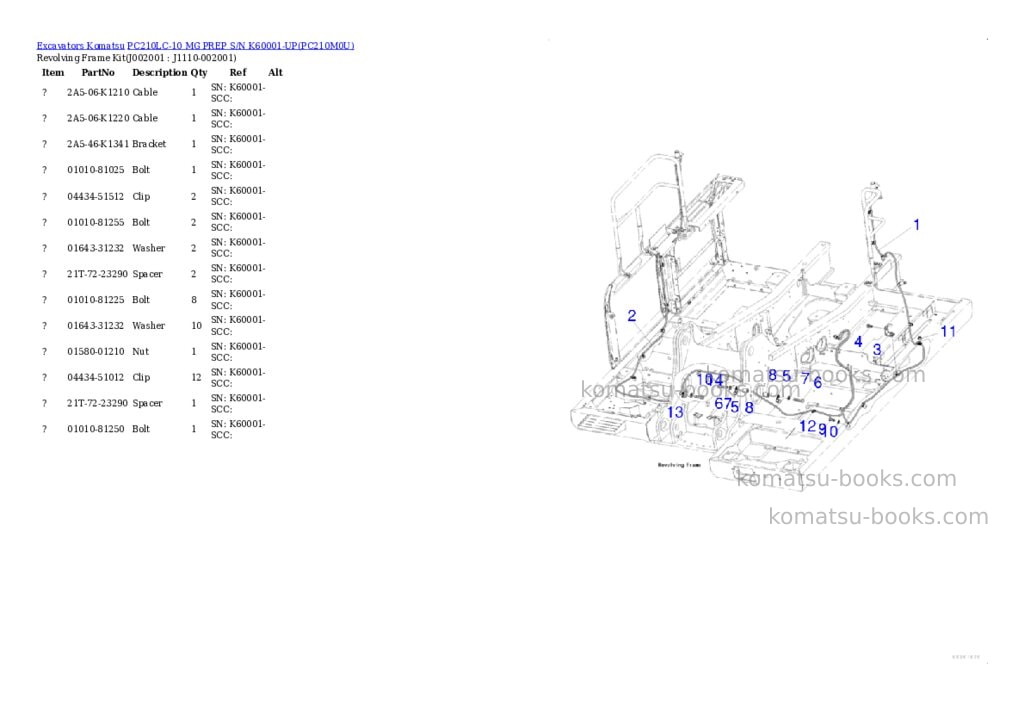Viewport: 1024px width, 725px height.
Task: Select part number 2A5-06-K1210
Action: [98, 93]
